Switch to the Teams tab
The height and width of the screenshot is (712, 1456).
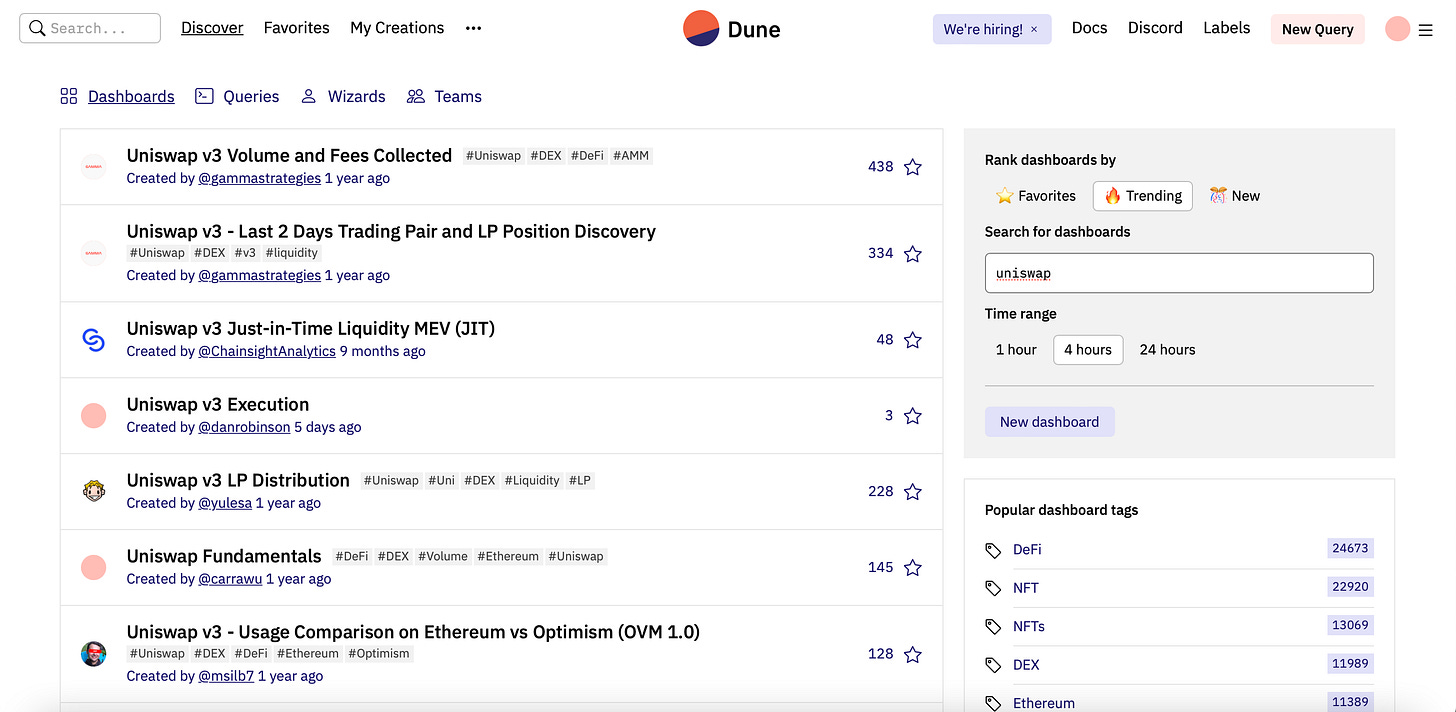(x=444, y=97)
